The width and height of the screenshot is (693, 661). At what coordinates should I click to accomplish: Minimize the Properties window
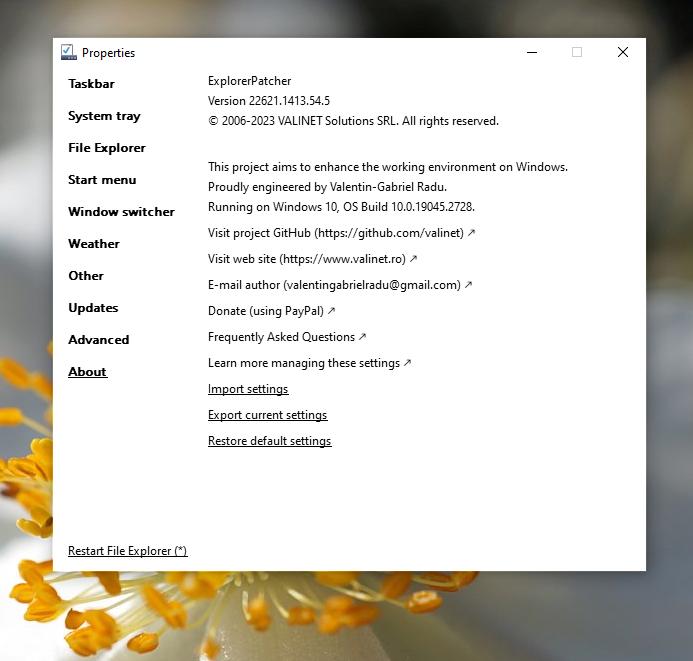(532, 52)
